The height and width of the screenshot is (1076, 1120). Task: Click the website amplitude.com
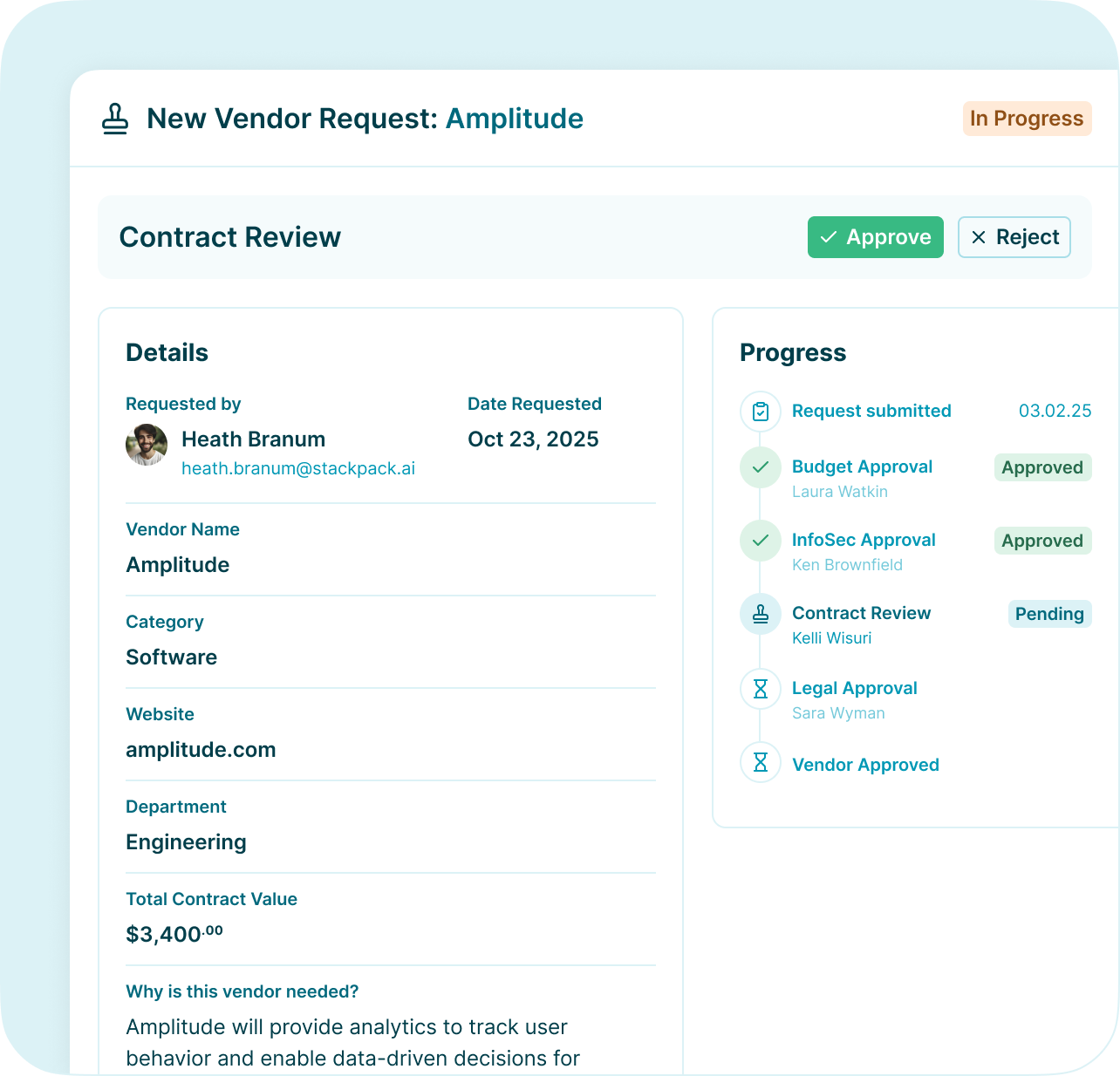pos(201,750)
